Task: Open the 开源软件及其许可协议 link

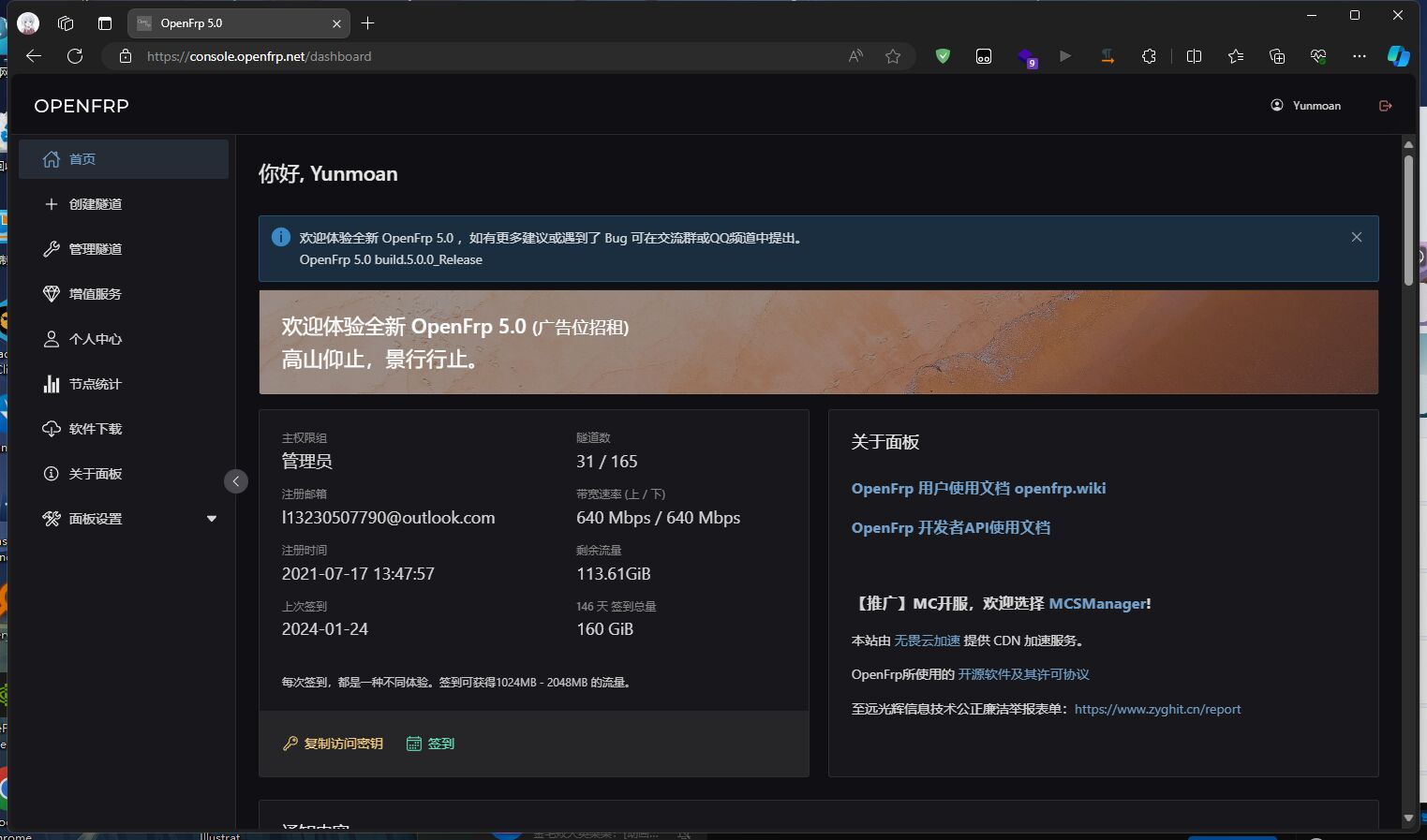Action: point(1023,674)
